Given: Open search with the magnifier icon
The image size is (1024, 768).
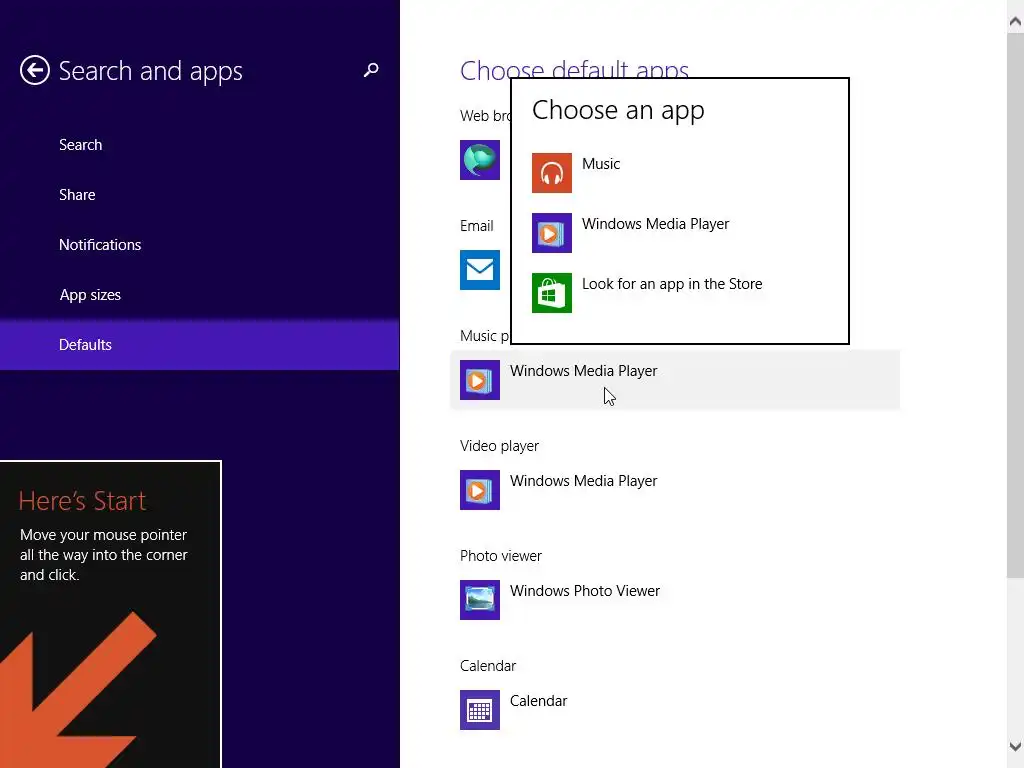Looking at the screenshot, I should coord(371,70).
